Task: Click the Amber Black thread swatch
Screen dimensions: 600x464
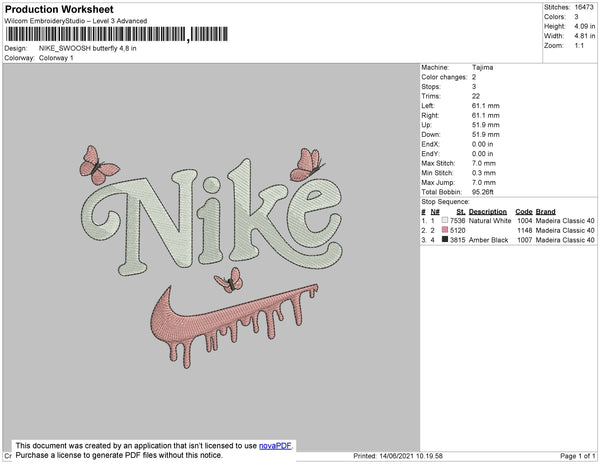Action: (x=445, y=239)
